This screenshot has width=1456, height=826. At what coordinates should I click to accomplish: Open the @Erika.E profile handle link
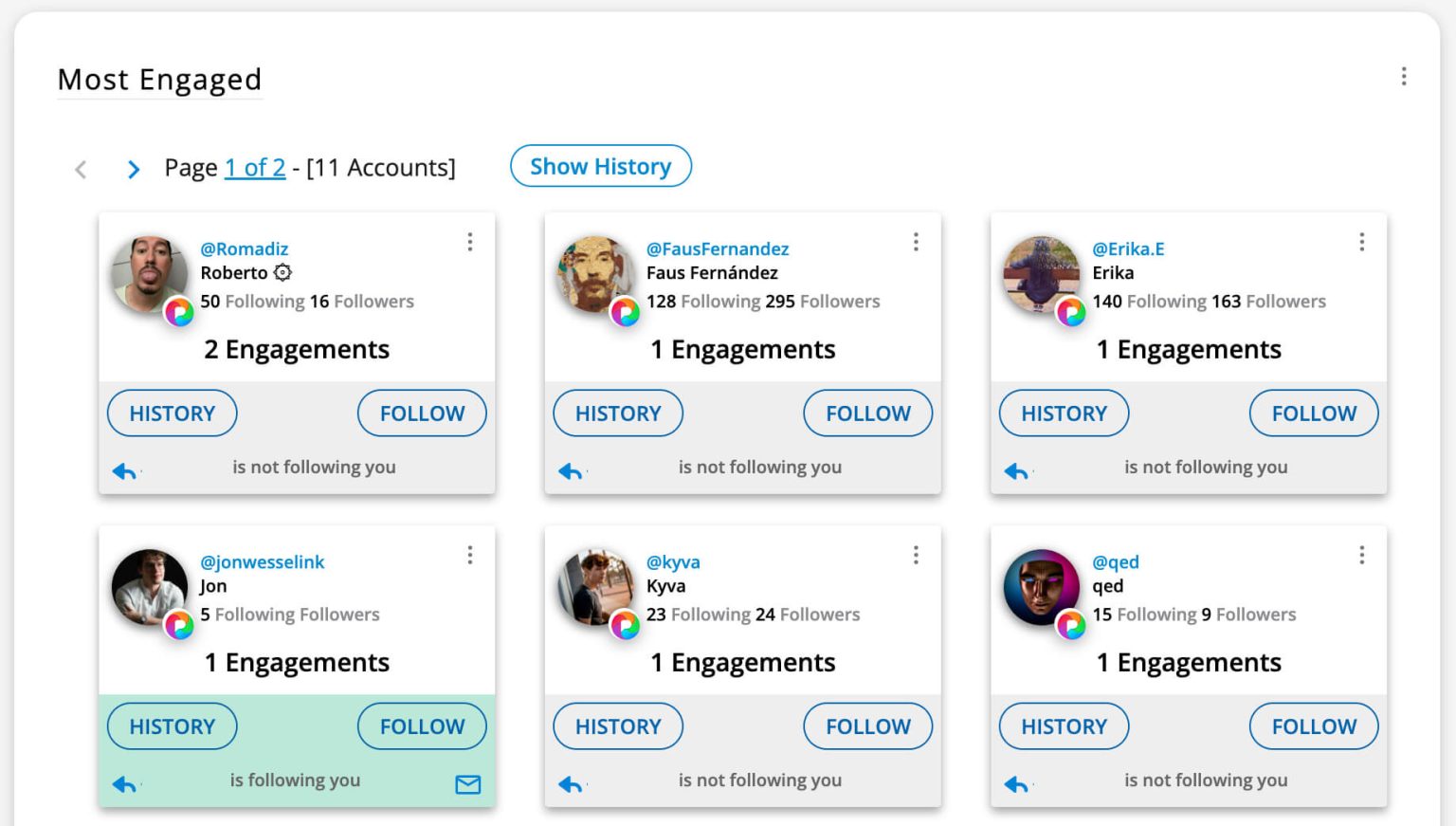pyautogui.click(x=1128, y=248)
